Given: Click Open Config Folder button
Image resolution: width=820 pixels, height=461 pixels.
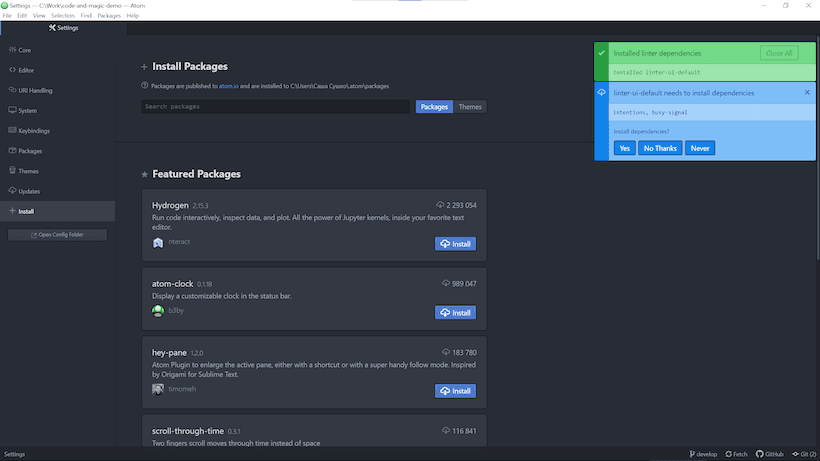Looking at the screenshot, I should 58,235.
